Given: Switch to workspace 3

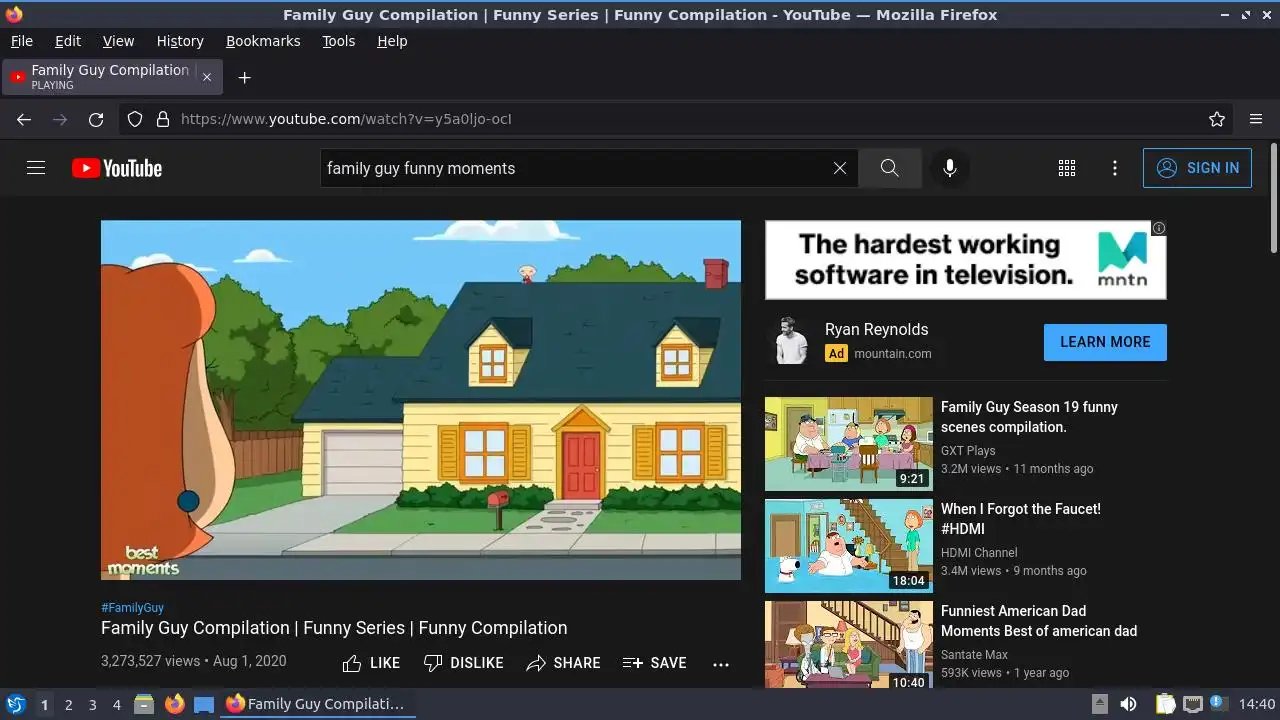Looking at the screenshot, I should click(x=92, y=705).
